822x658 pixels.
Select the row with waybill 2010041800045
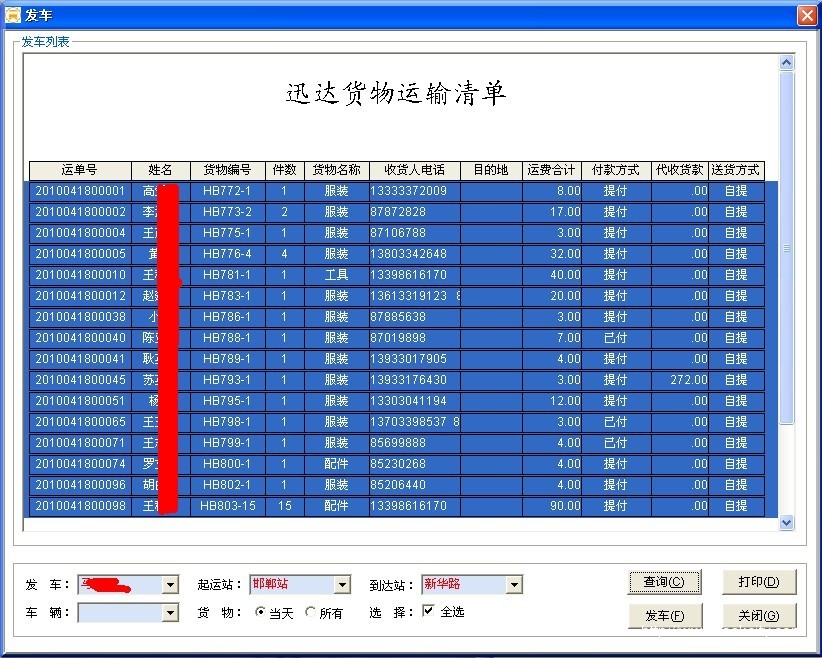click(80, 380)
